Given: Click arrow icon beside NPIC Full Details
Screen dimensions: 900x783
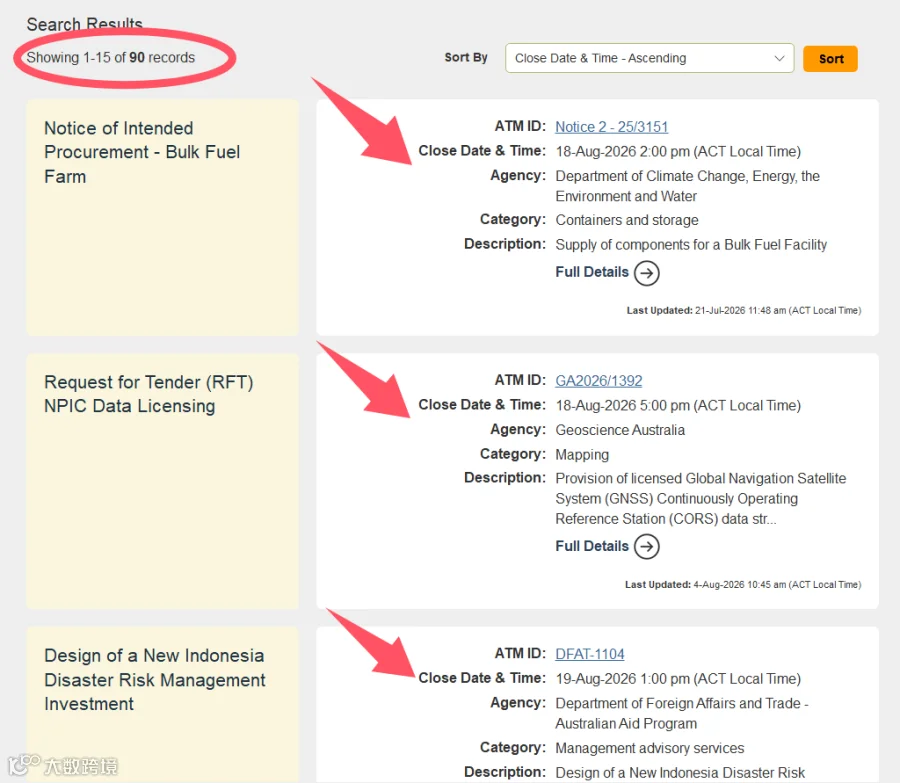Looking at the screenshot, I should click(647, 546).
